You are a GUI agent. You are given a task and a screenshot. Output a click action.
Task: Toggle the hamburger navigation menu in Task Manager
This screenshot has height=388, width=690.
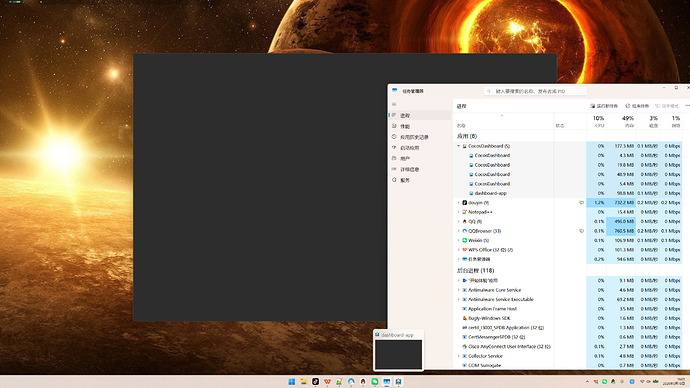(394, 104)
